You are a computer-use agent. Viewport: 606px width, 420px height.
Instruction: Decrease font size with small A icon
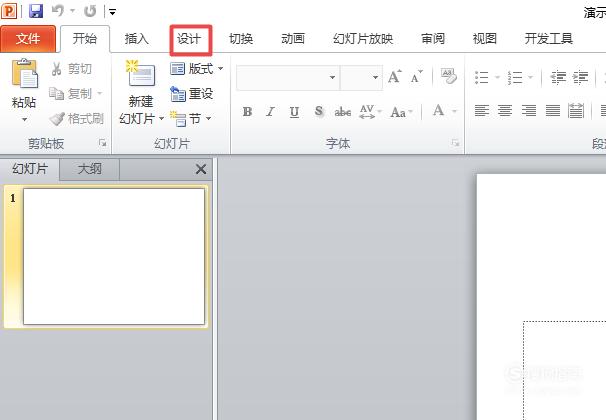click(x=416, y=78)
